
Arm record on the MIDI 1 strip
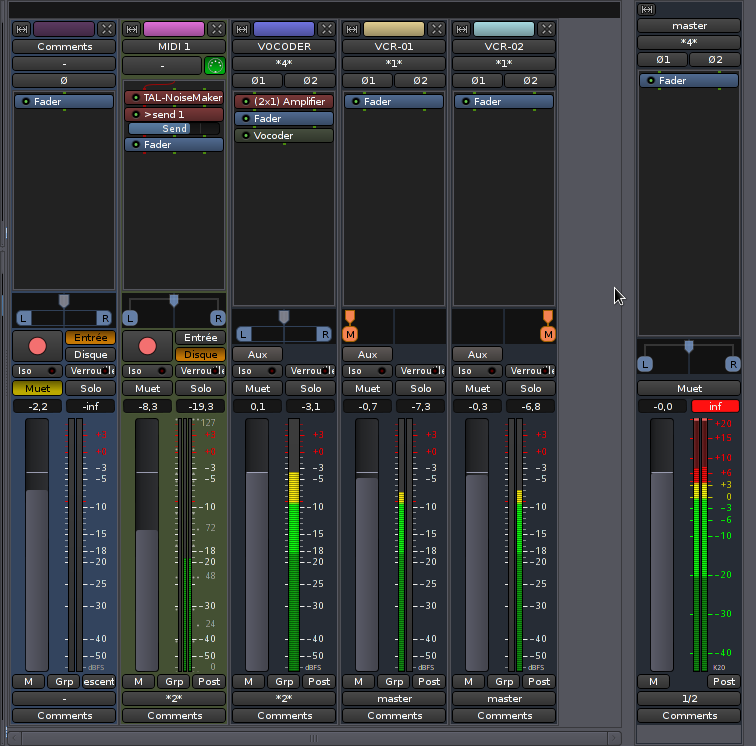tap(147, 346)
